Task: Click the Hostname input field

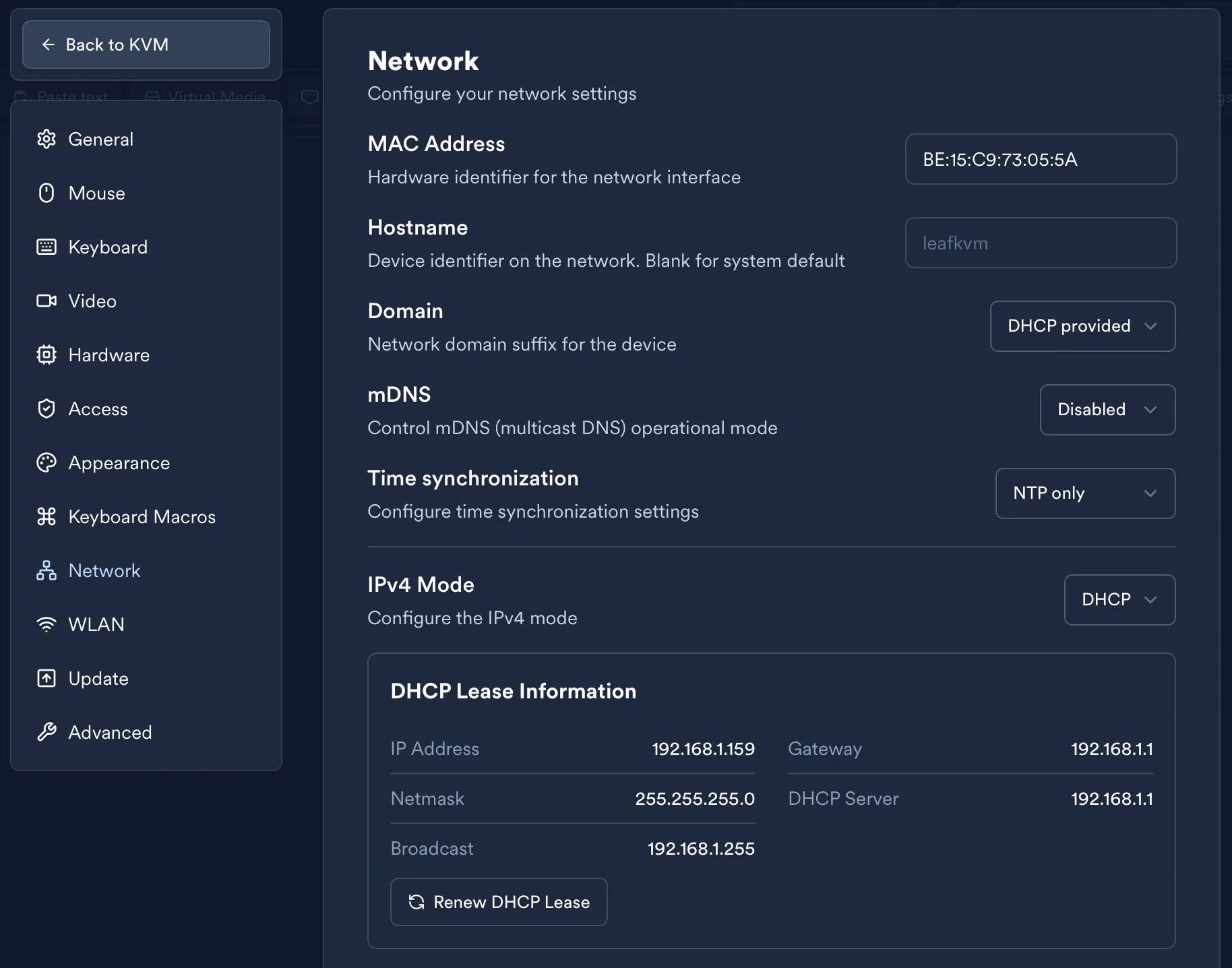Action: (x=1041, y=243)
